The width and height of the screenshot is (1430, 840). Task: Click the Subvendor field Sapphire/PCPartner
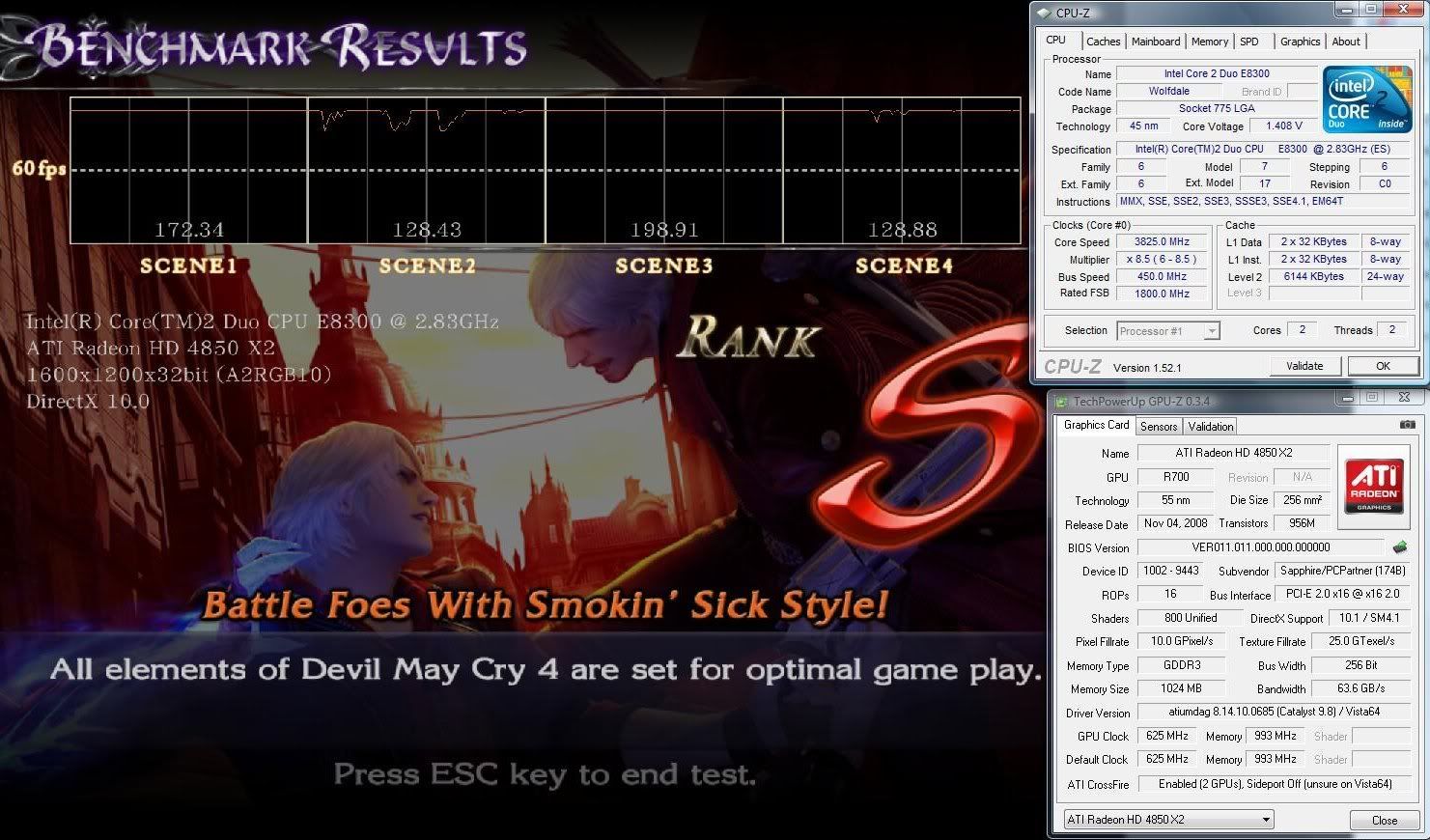coord(1342,572)
